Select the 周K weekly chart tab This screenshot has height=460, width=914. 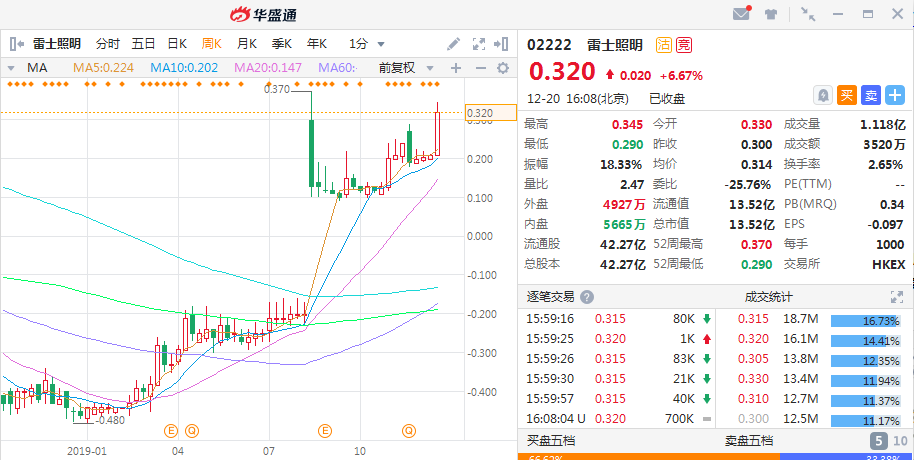(212, 44)
